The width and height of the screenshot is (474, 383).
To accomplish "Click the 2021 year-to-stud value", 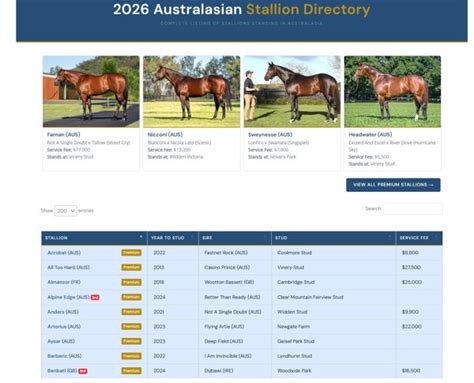I will (159, 312).
